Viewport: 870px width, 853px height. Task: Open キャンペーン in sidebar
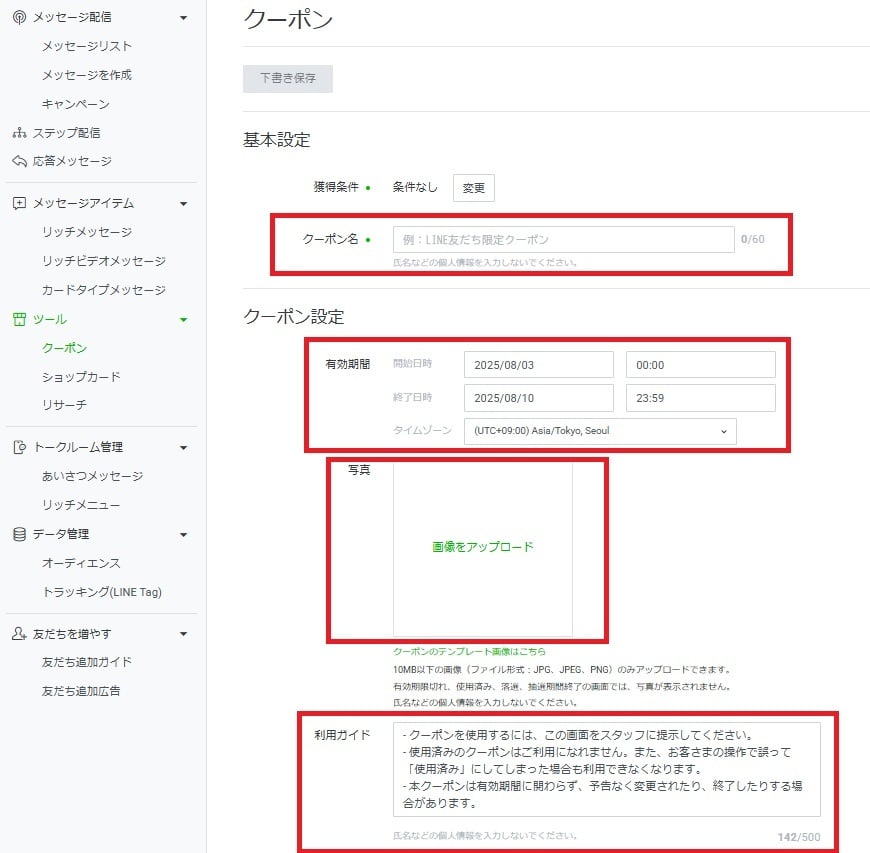pyautogui.click(x=76, y=104)
